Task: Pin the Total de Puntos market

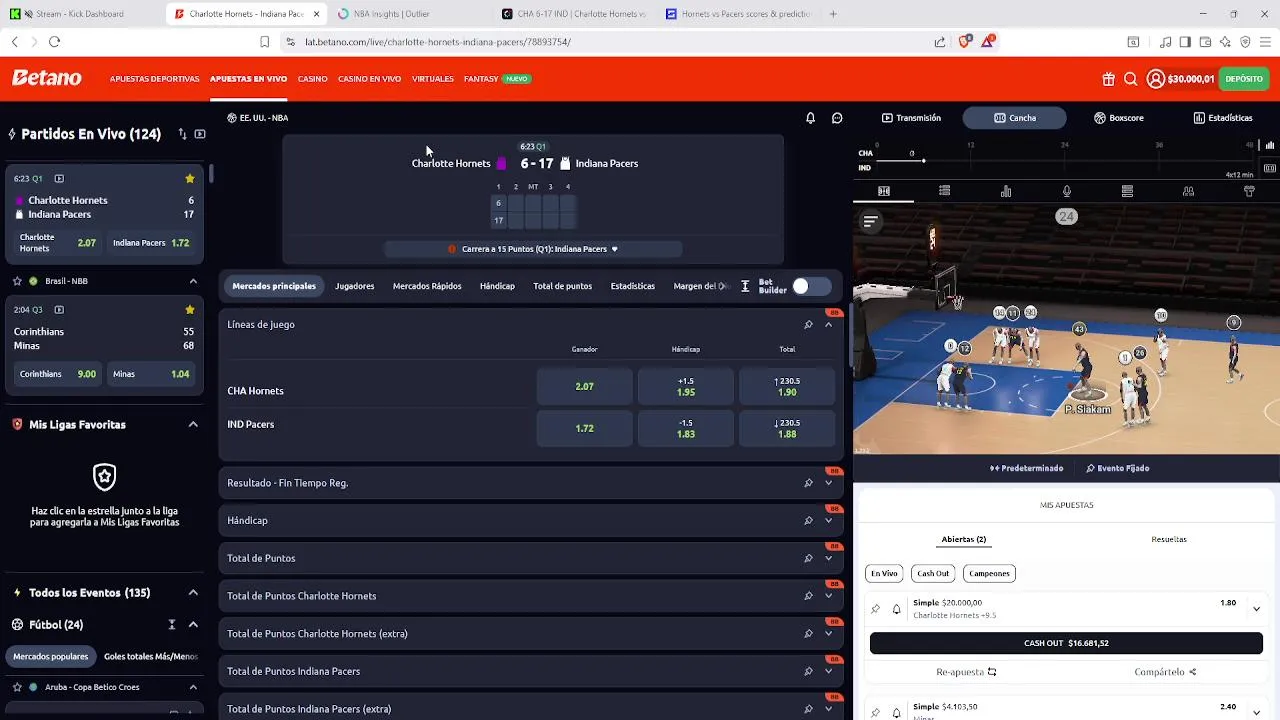Action: tap(808, 558)
